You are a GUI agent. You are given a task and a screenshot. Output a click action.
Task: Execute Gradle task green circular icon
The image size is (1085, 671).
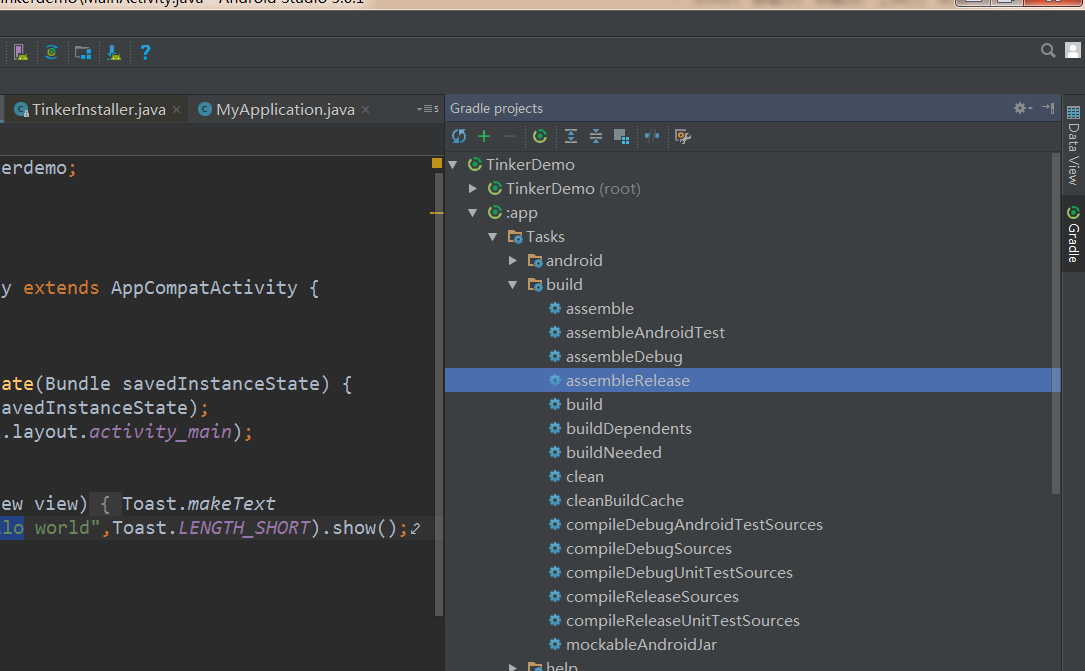(x=540, y=136)
